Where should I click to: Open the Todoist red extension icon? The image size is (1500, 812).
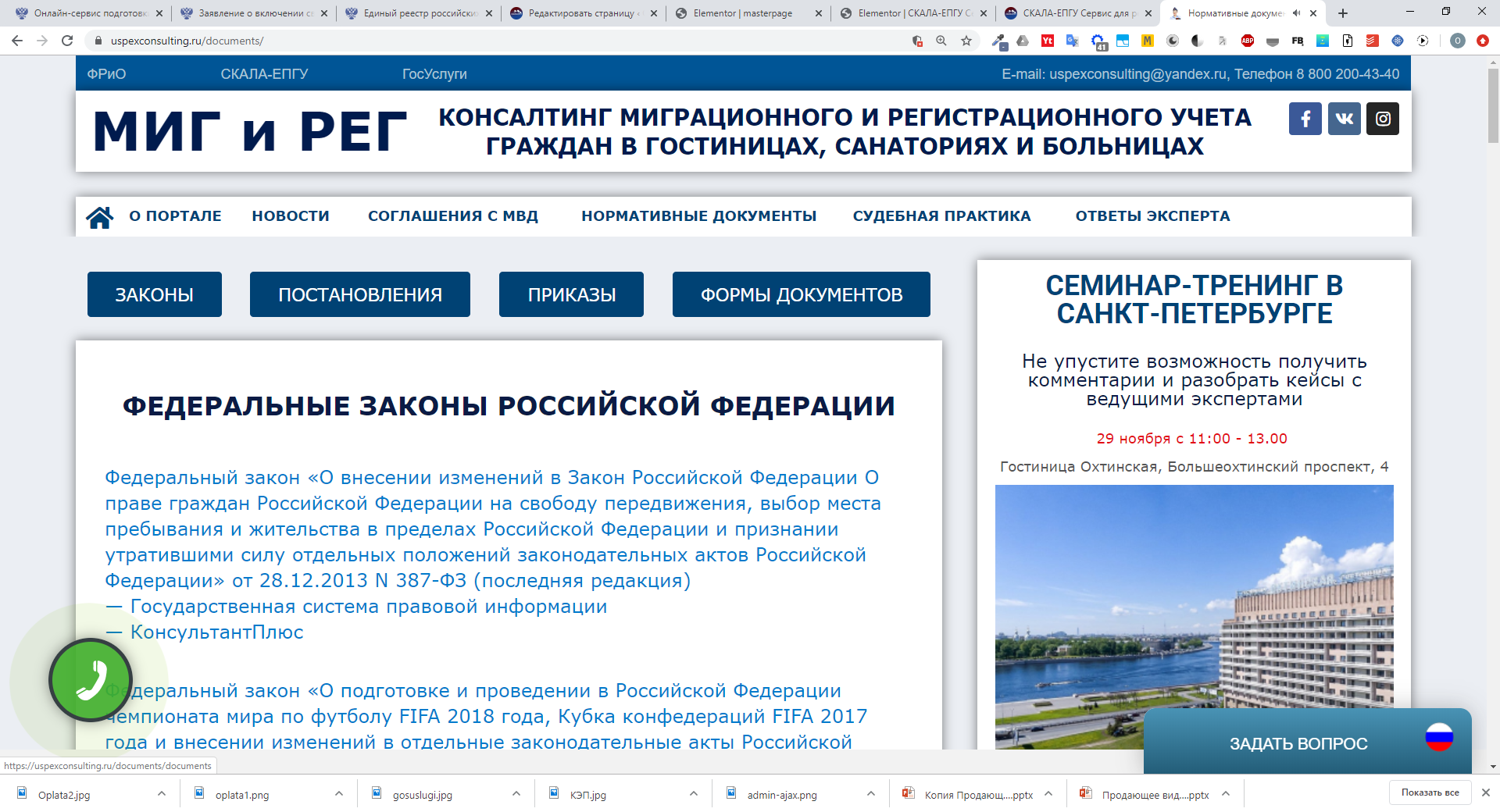click(1373, 41)
